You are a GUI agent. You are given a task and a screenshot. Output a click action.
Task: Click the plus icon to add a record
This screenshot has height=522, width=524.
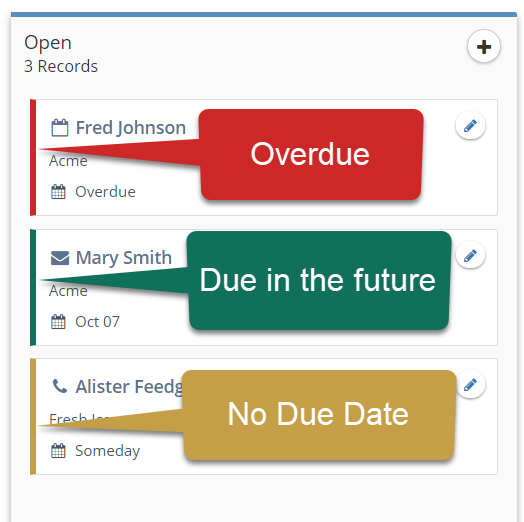[484, 46]
